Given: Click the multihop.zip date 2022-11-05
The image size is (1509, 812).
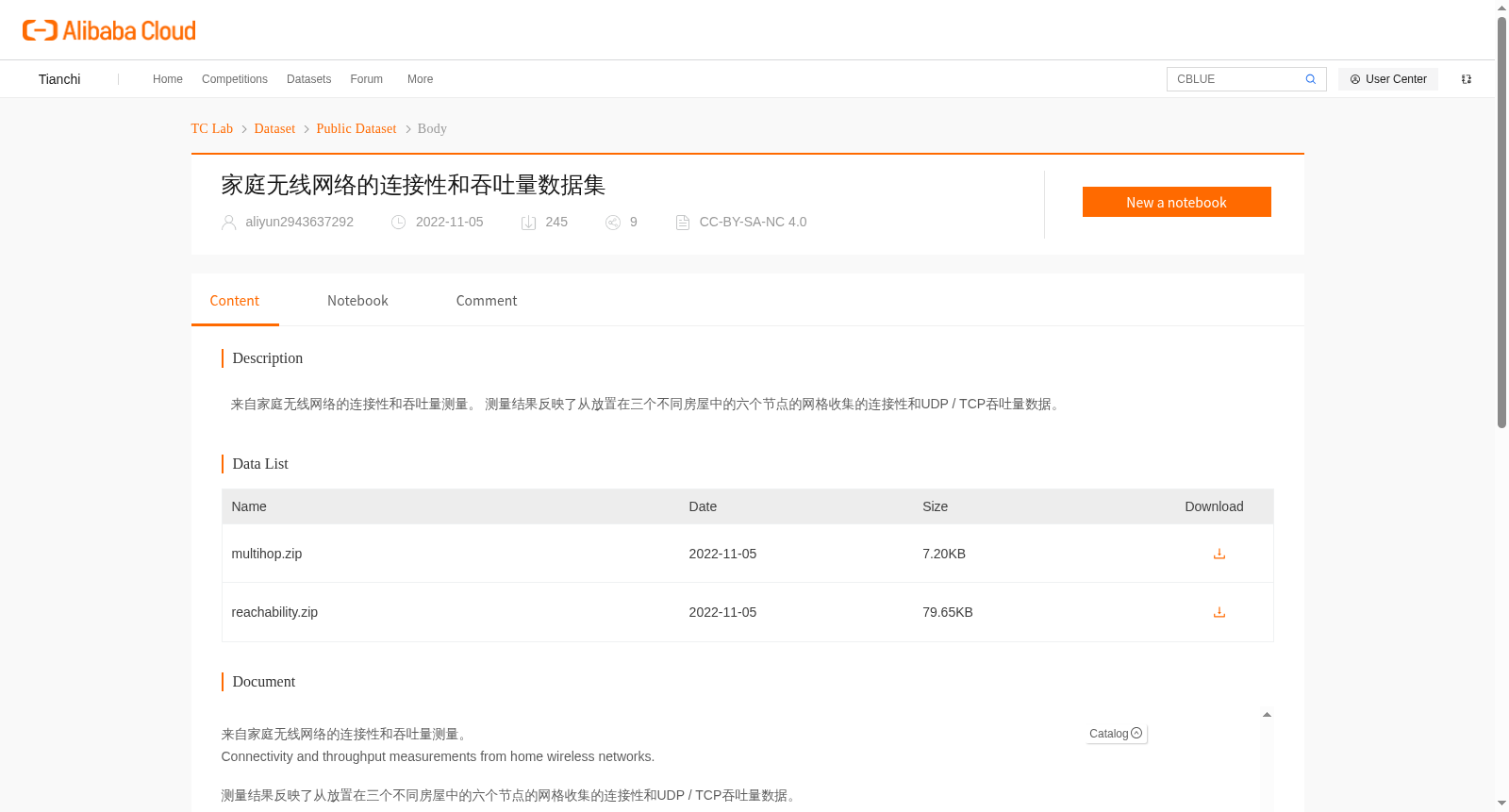Looking at the screenshot, I should pyautogui.click(x=722, y=554).
